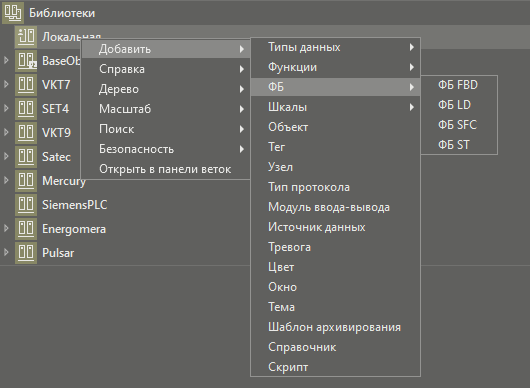Click the VKT9 library icon
The width and height of the screenshot is (530, 388).
26,132
